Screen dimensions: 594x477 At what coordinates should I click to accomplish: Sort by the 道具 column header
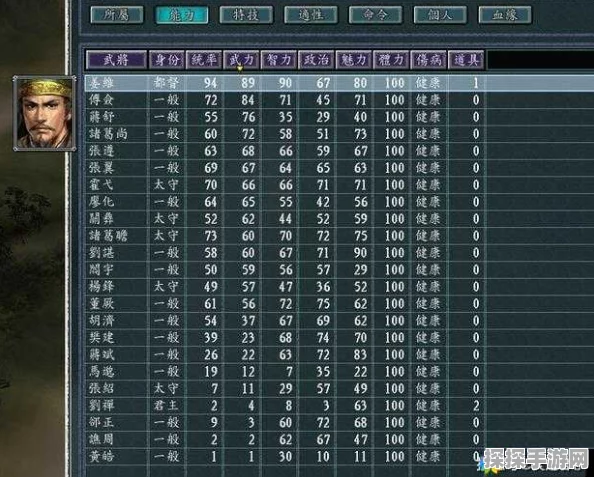(466, 60)
